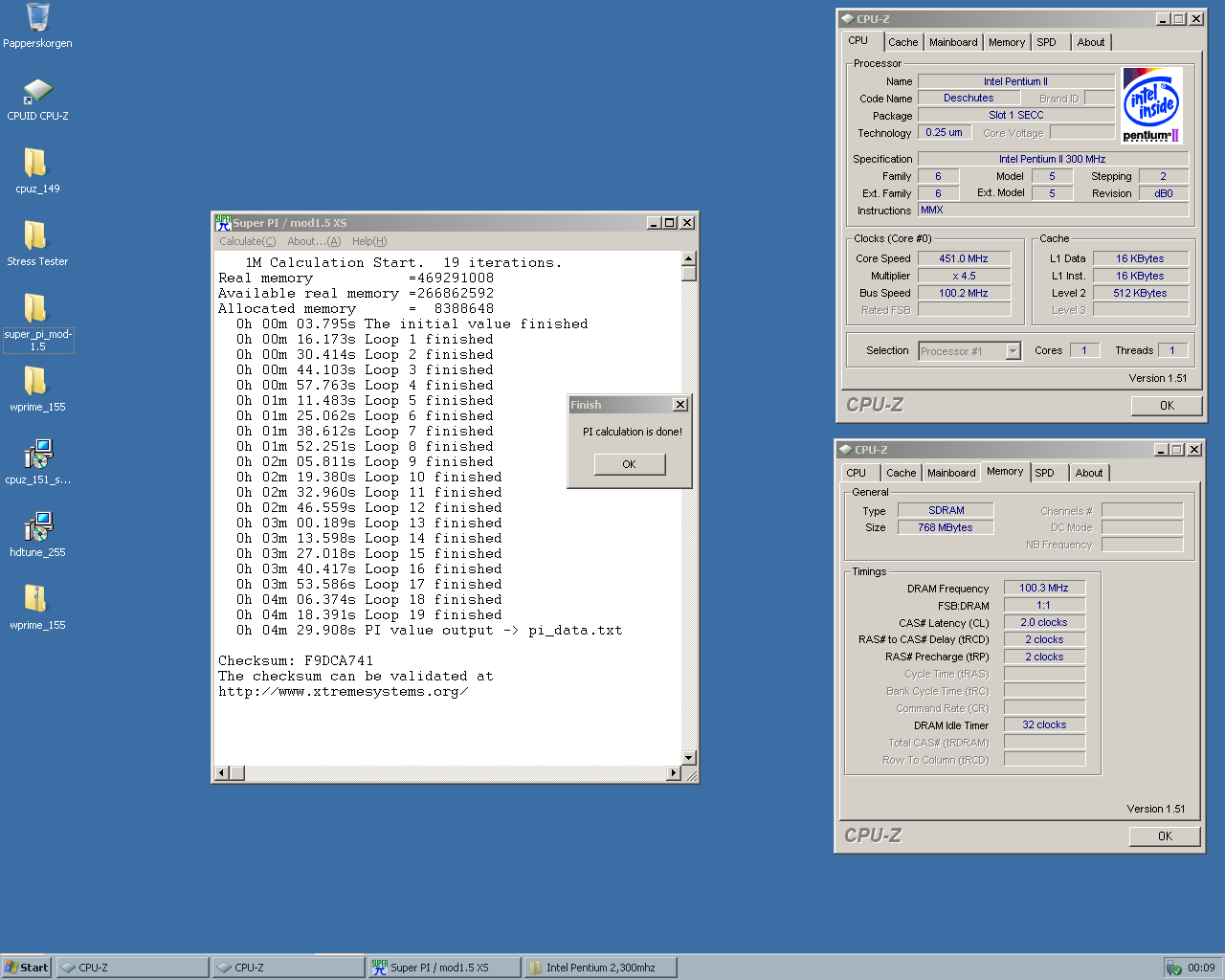
Task: Click the Specification Intel Pentium II 300 MHz field
Action: tap(1053, 159)
